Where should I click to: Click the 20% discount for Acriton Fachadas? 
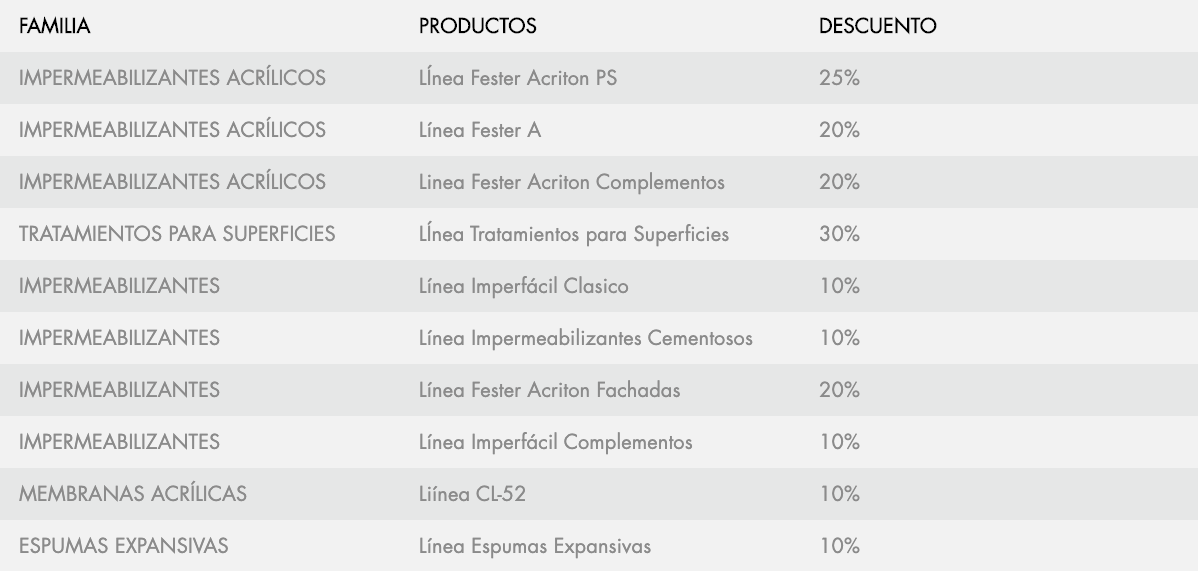(x=839, y=390)
